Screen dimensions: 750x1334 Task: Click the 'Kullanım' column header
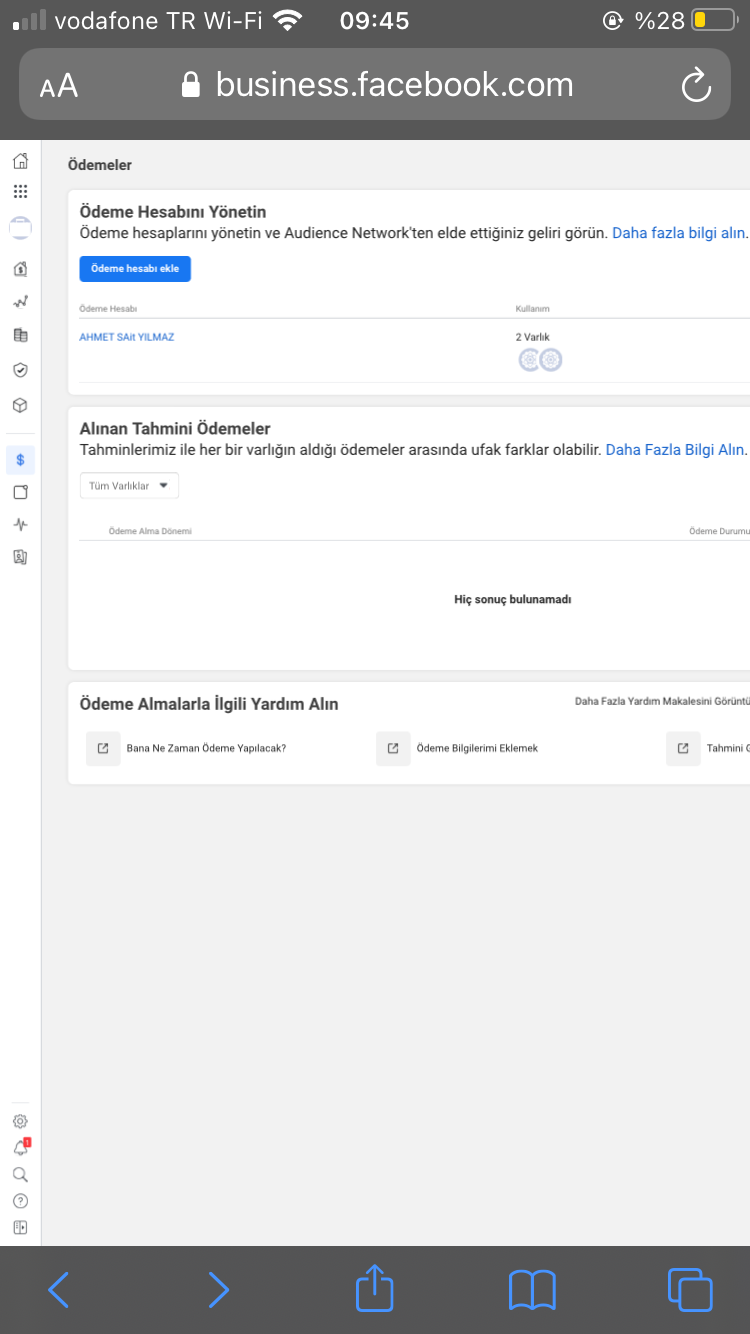(533, 309)
